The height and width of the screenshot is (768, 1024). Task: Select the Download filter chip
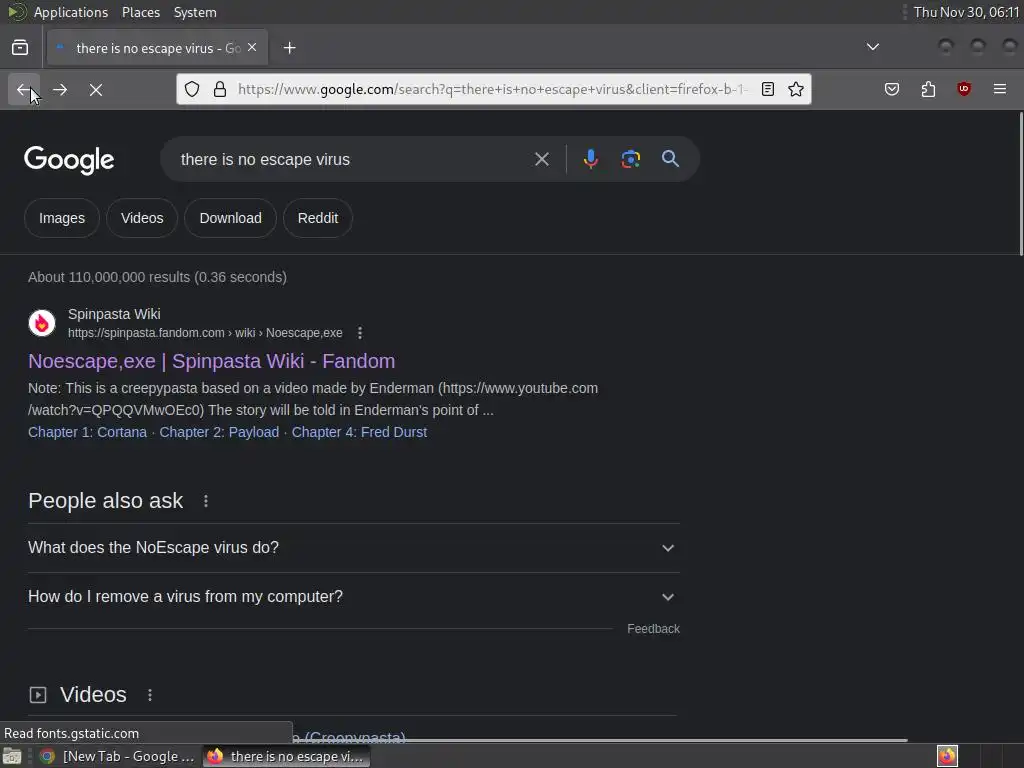[x=231, y=218]
